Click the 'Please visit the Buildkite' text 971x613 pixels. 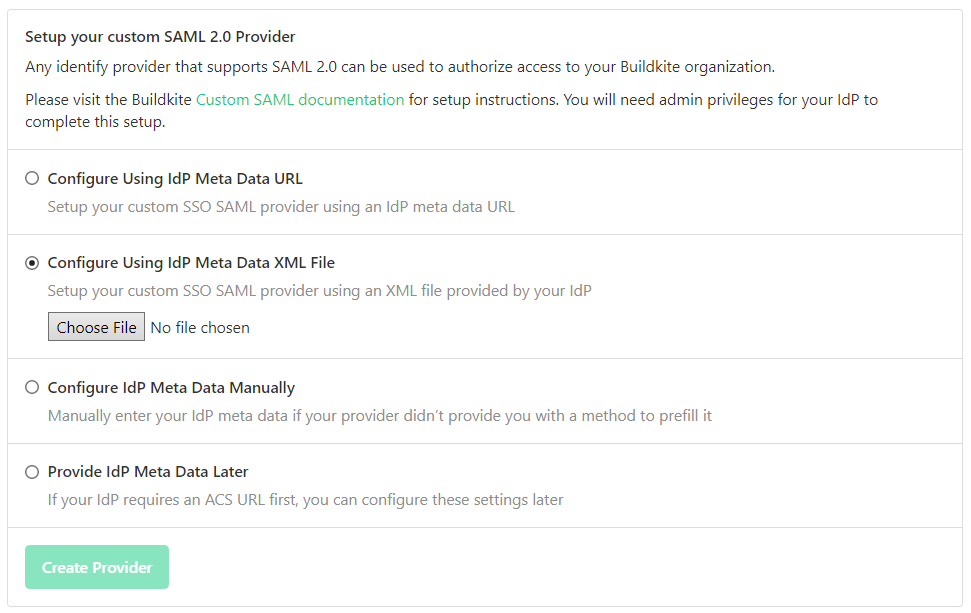tap(109, 100)
